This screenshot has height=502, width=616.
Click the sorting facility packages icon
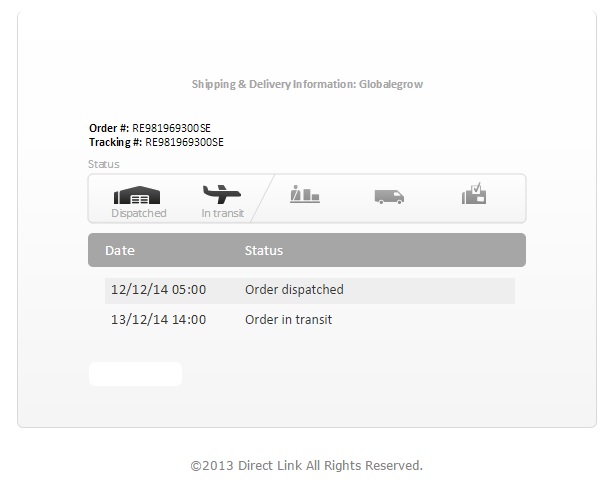pyautogui.click(x=305, y=194)
